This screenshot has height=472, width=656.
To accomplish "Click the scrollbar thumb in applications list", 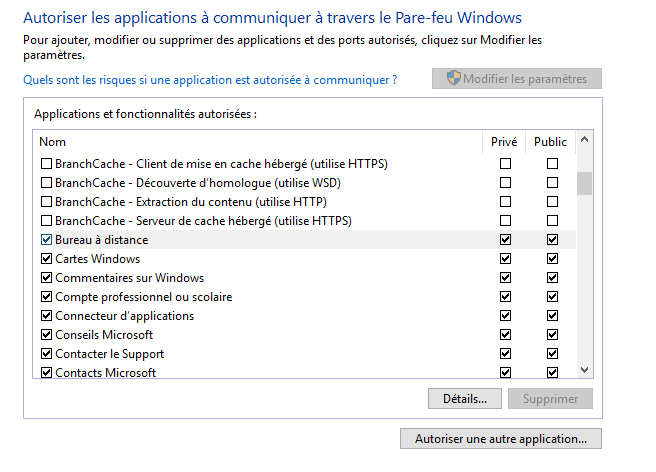I will 584,183.
